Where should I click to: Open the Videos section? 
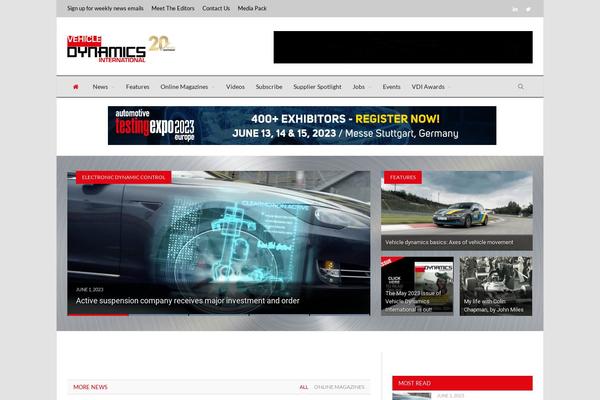(x=235, y=87)
